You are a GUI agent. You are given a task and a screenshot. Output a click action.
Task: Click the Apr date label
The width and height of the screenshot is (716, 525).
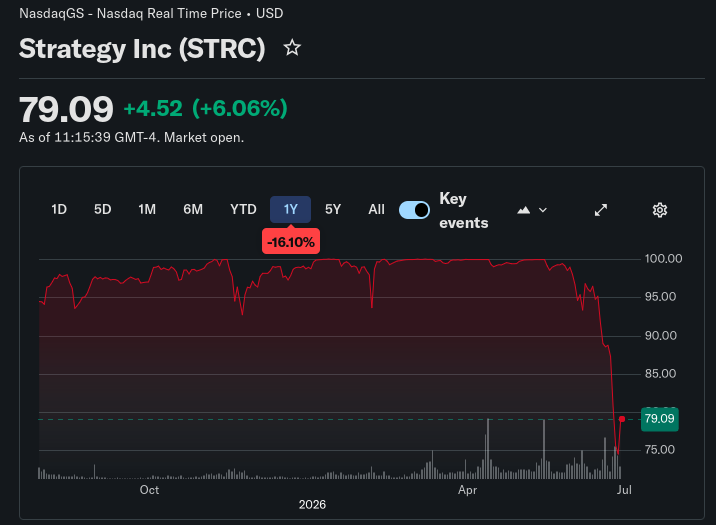[x=468, y=490]
